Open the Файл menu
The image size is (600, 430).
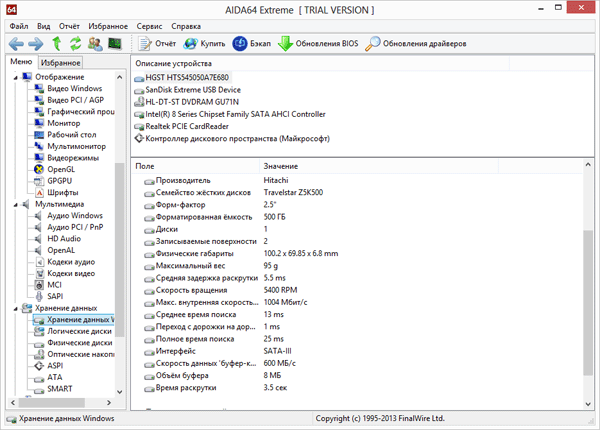(19, 26)
